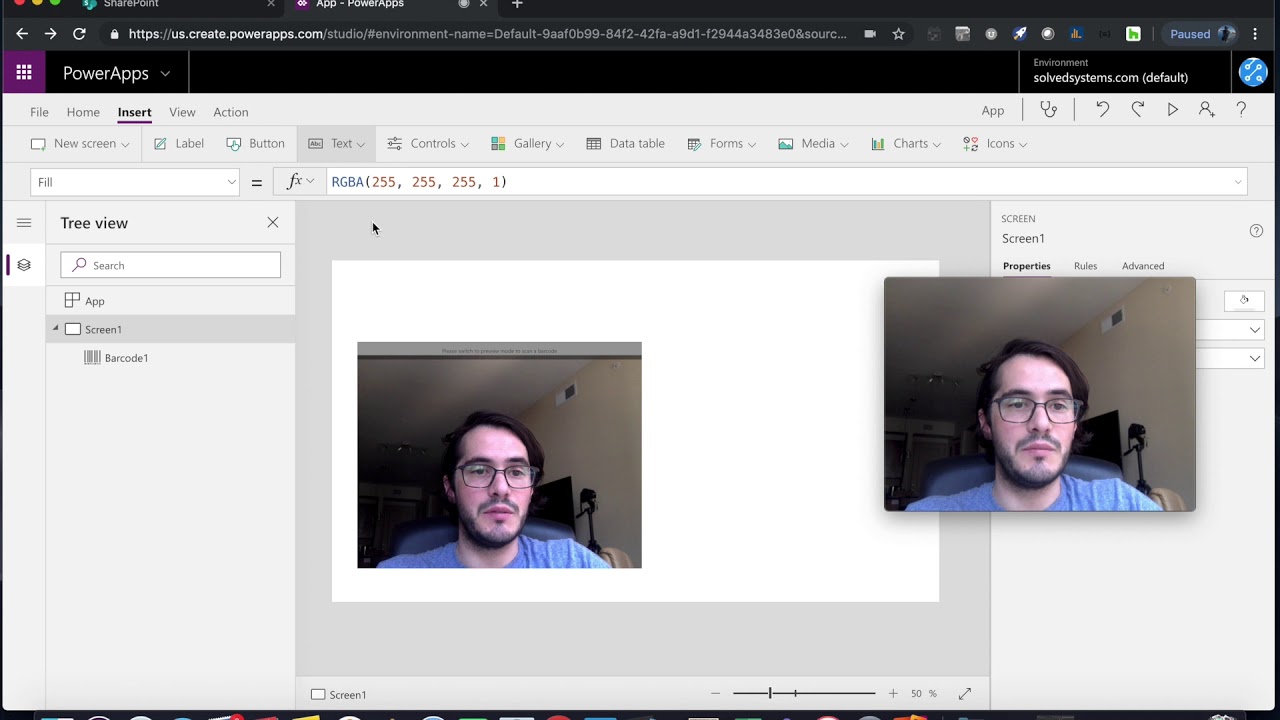Viewport: 1280px width, 720px height.
Task: Switch to the Home ribbon tab
Action: click(83, 112)
